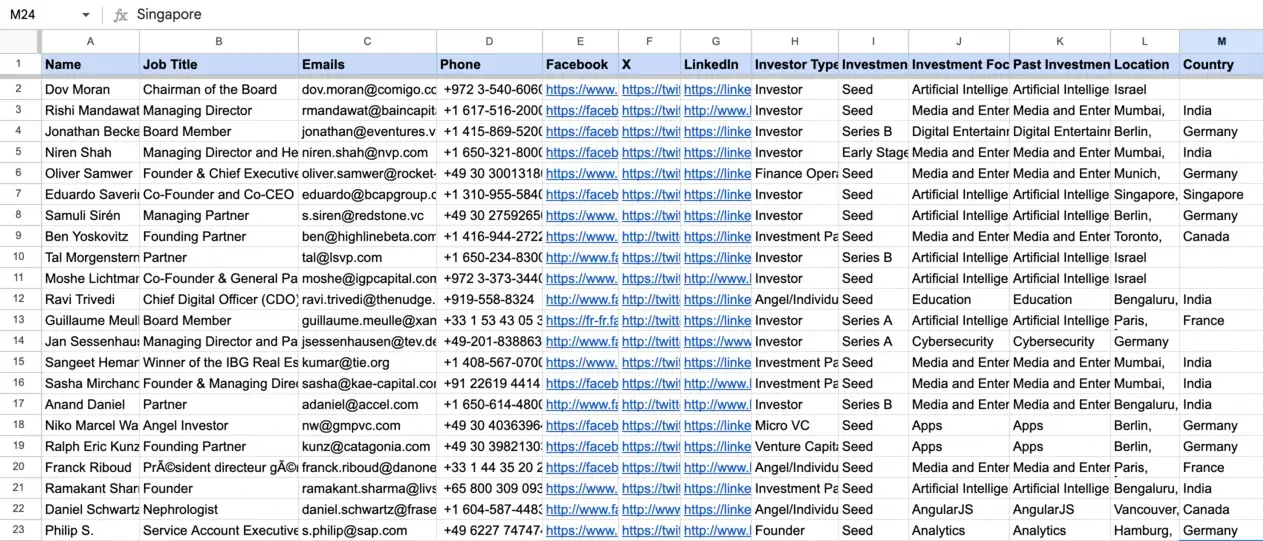Click the s.siren@redstone.vc email cell
This screenshot has width=1263, height=541.
click(367, 215)
